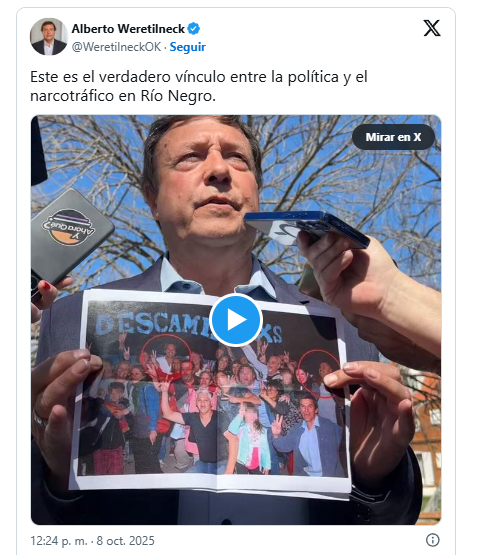
Task: Click the 'Mirar en X' button on the video
Action: click(x=393, y=137)
